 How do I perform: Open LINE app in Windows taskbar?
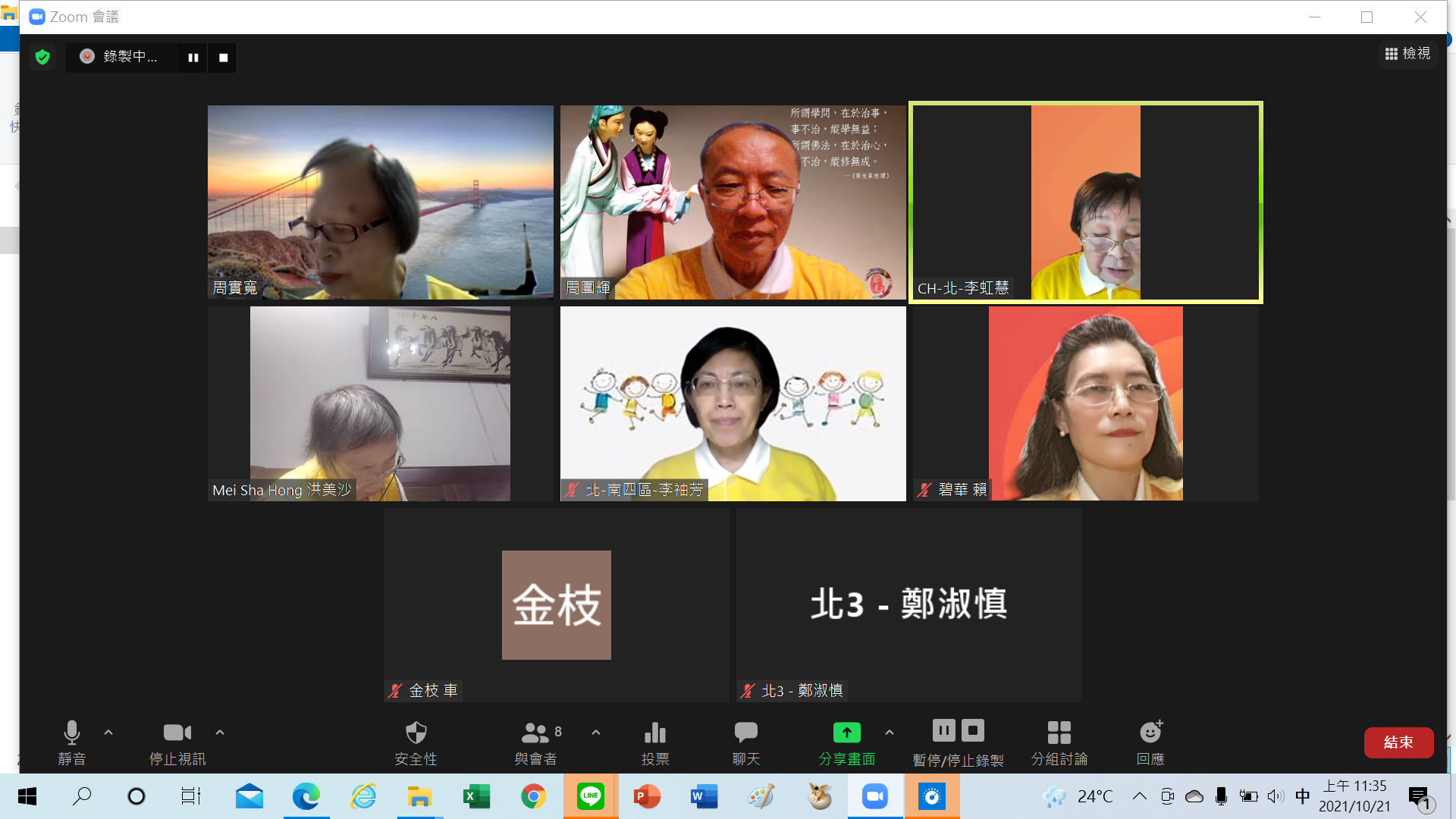coord(590,796)
